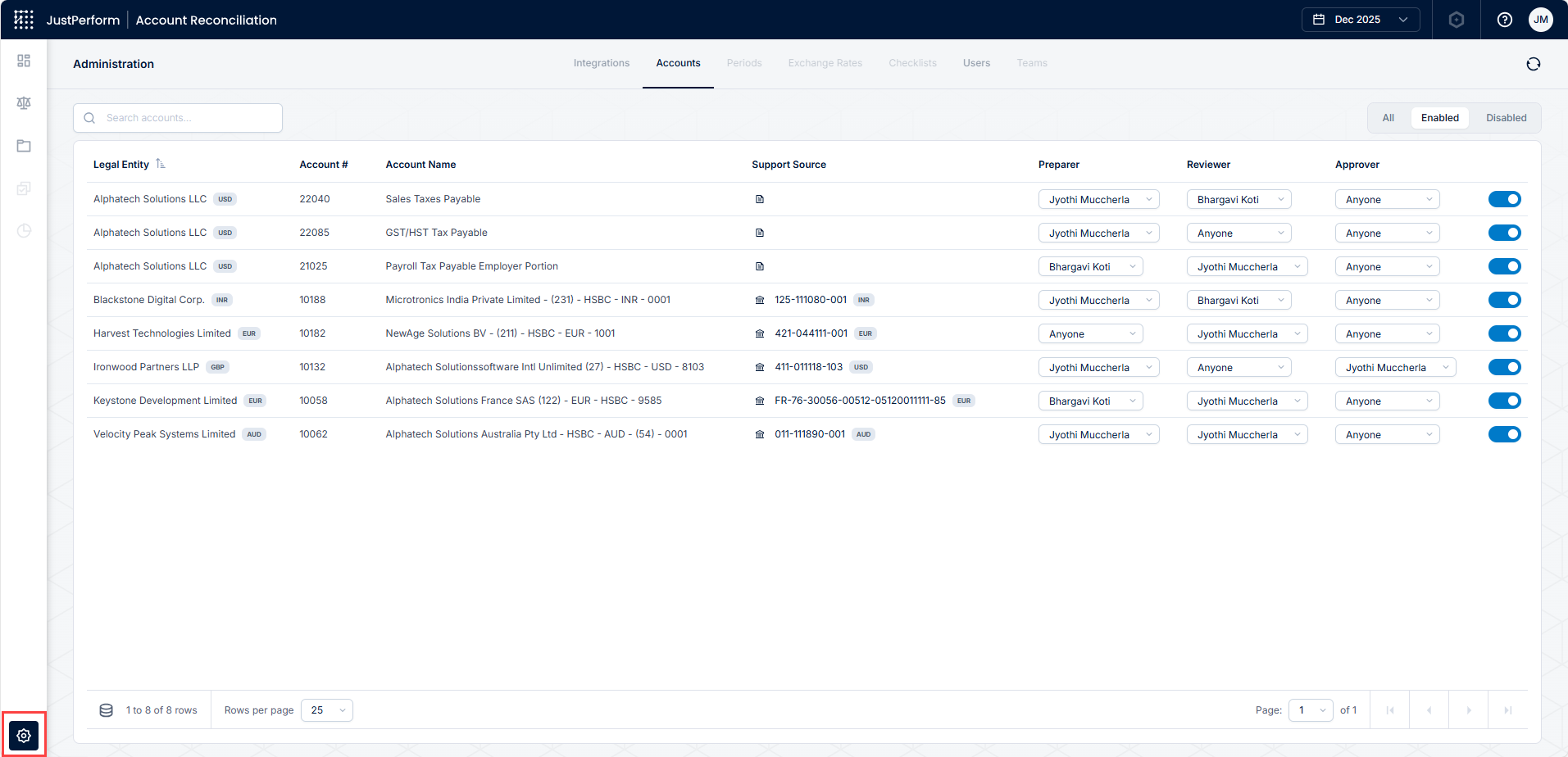Open the Preparer dropdown for account 10182
This screenshot has width=1568, height=757.
(1091, 333)
